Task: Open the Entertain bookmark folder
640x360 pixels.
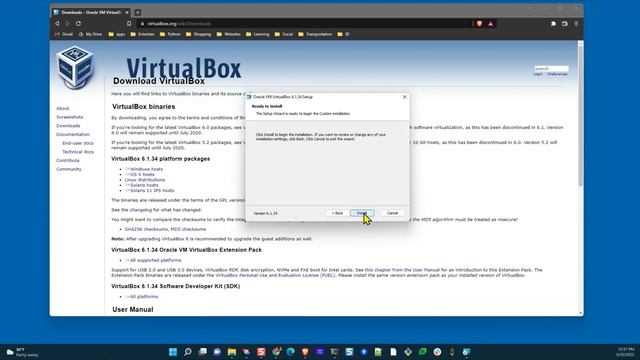Action: click(142, 34)
